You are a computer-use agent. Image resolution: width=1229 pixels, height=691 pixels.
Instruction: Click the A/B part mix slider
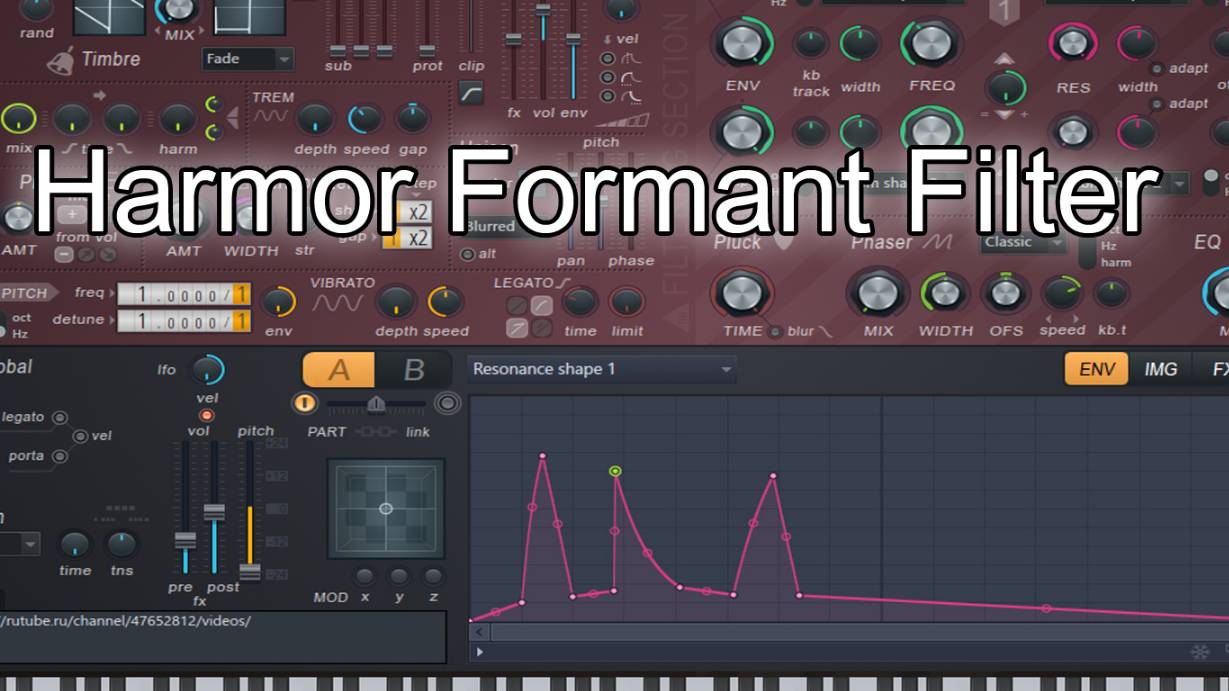[x=376, y=403]
